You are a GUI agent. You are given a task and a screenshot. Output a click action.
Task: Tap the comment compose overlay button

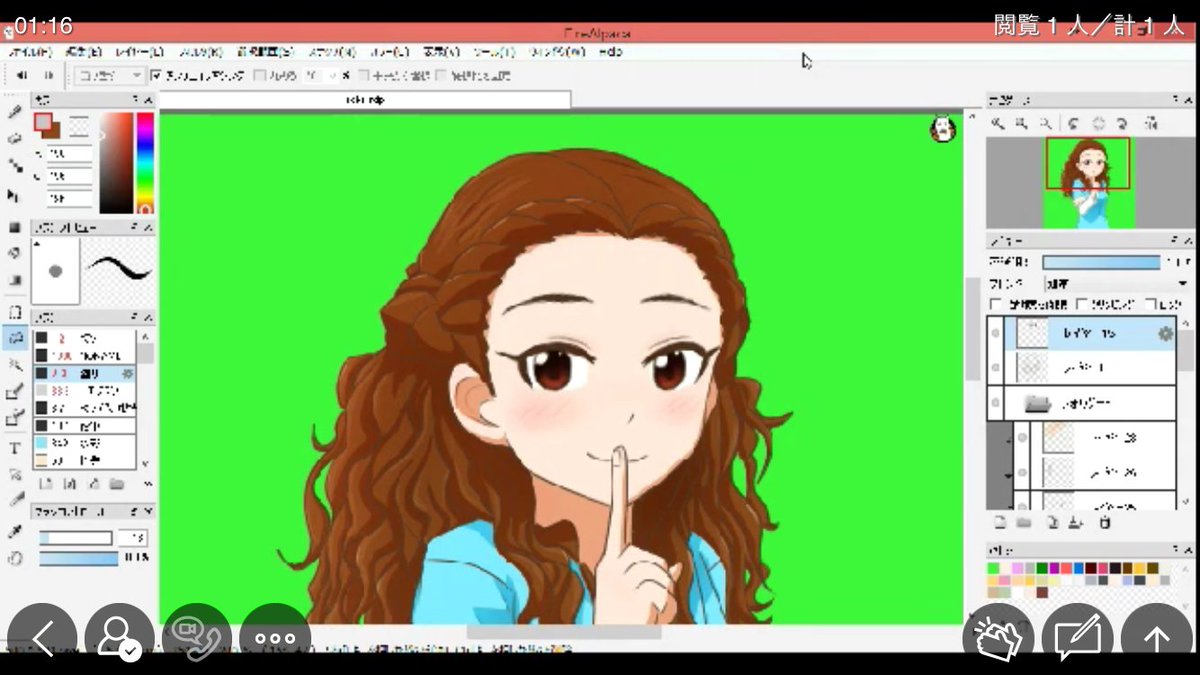pos(1077,638)
